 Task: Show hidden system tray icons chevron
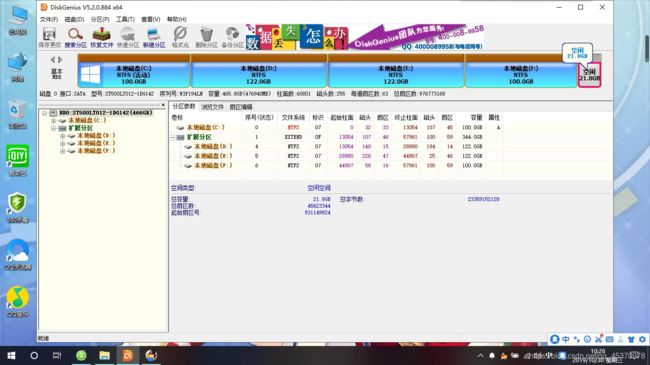(480, 356)
